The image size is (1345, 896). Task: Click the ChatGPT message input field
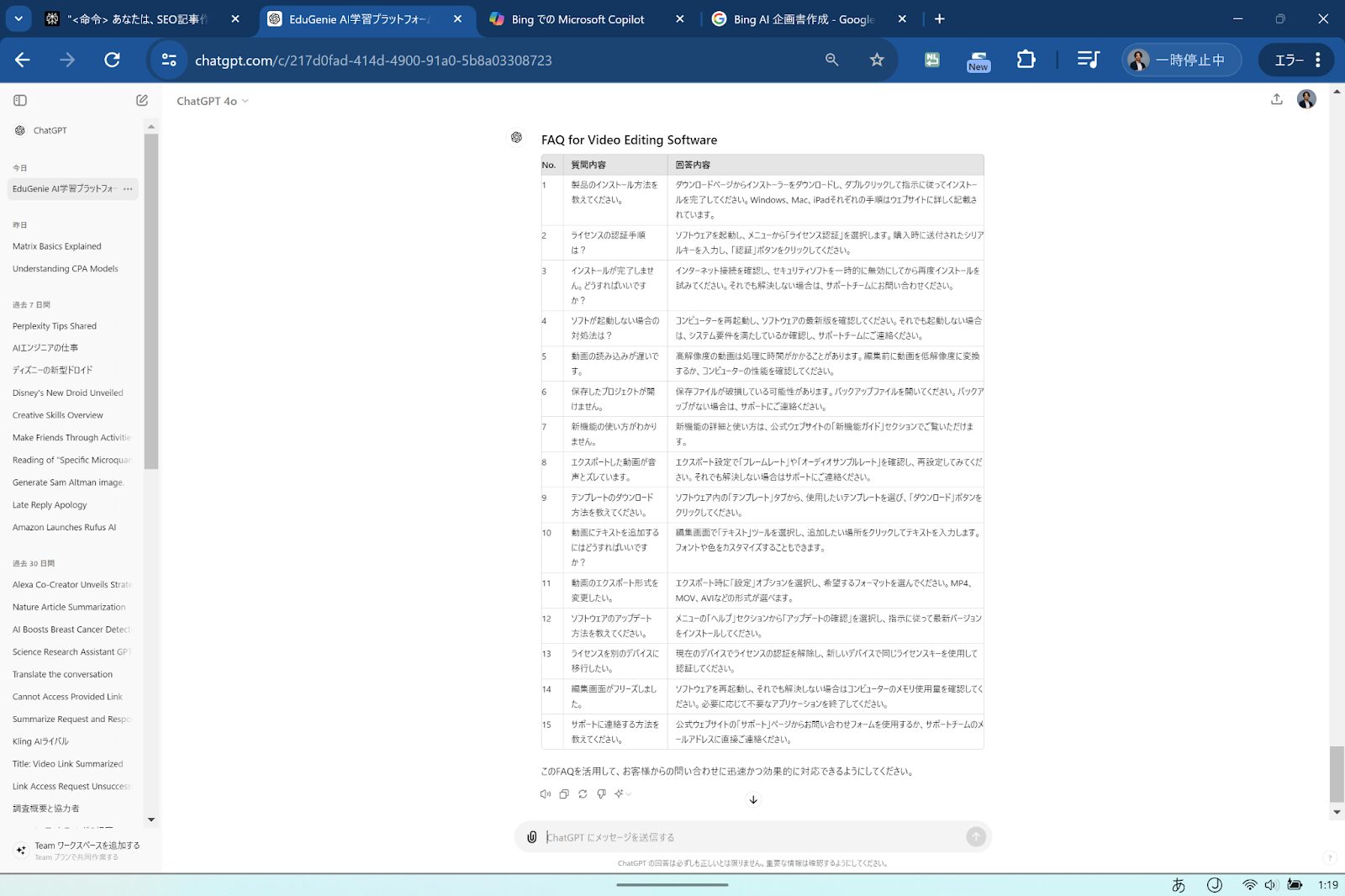tap(748, 837)
